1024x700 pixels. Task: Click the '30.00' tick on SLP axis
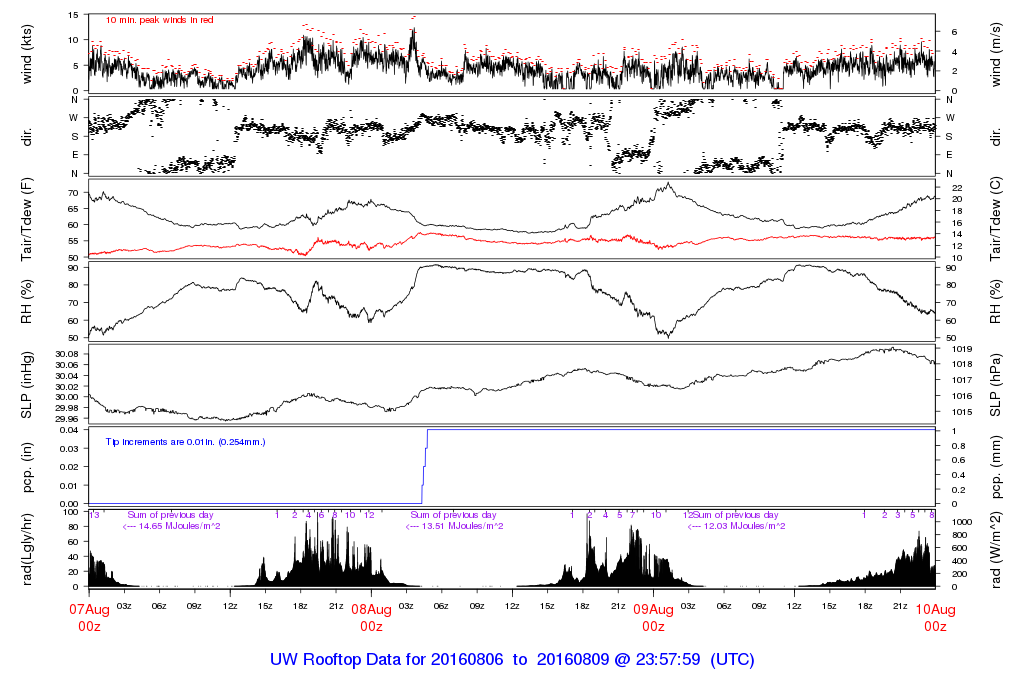pos(67,397)
